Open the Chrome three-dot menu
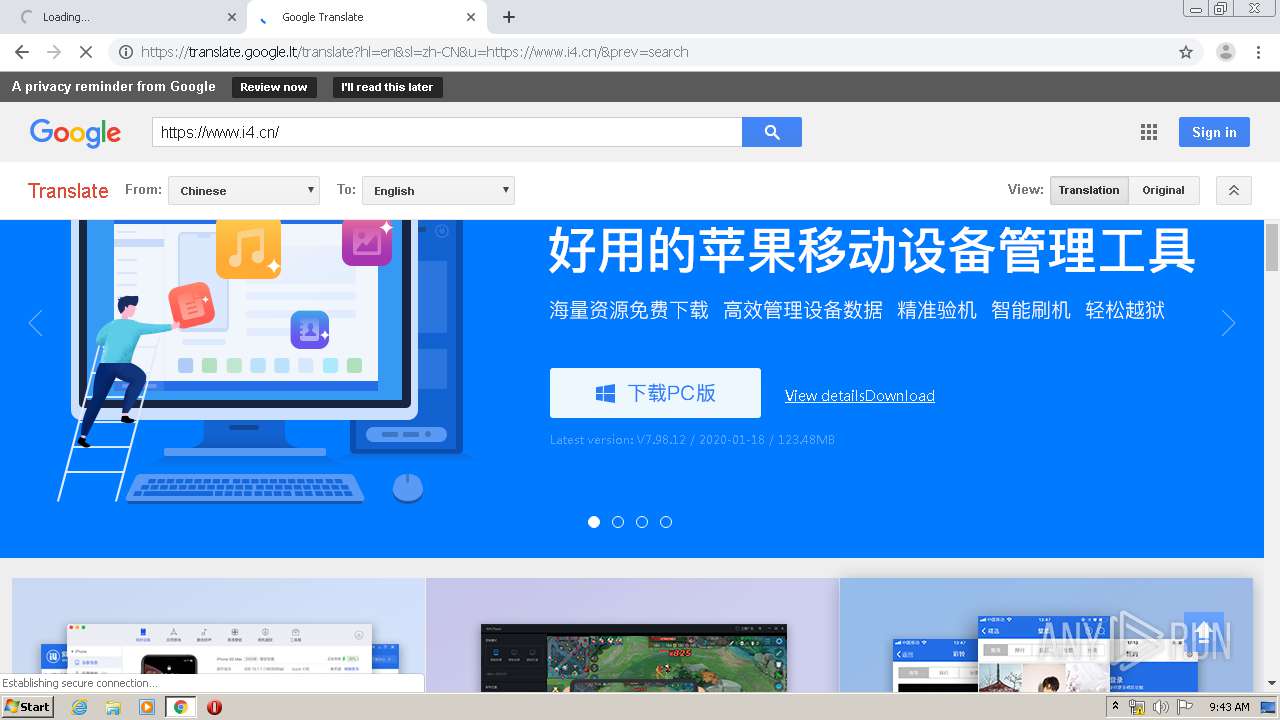The width and height of the screenshot is (1280, 720). 1259,52
